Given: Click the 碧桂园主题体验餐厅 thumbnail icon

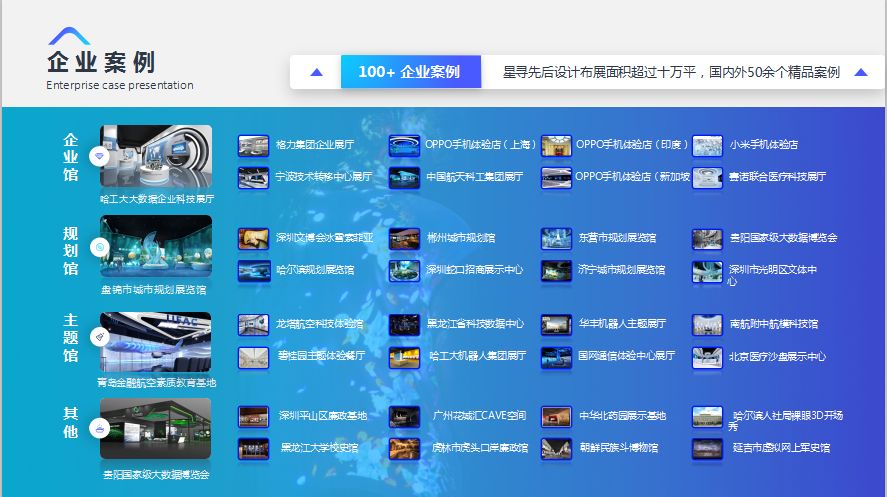Looking at the screenshot, I should click(253, 357).
